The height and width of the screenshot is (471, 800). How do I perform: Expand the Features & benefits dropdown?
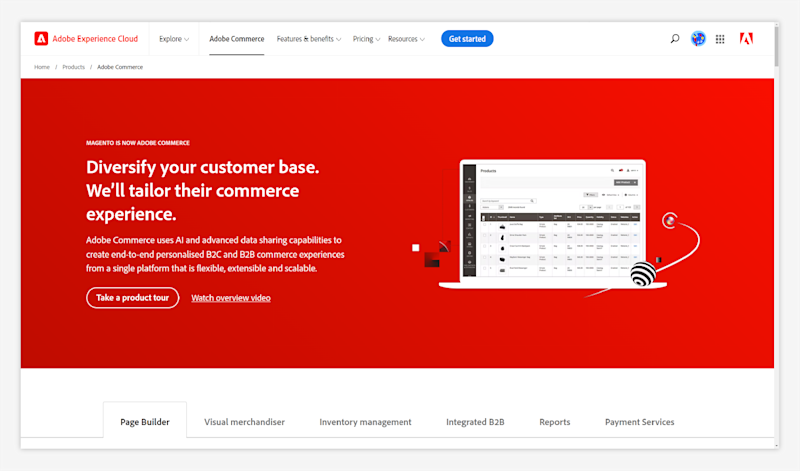click(x=309, y=39)
